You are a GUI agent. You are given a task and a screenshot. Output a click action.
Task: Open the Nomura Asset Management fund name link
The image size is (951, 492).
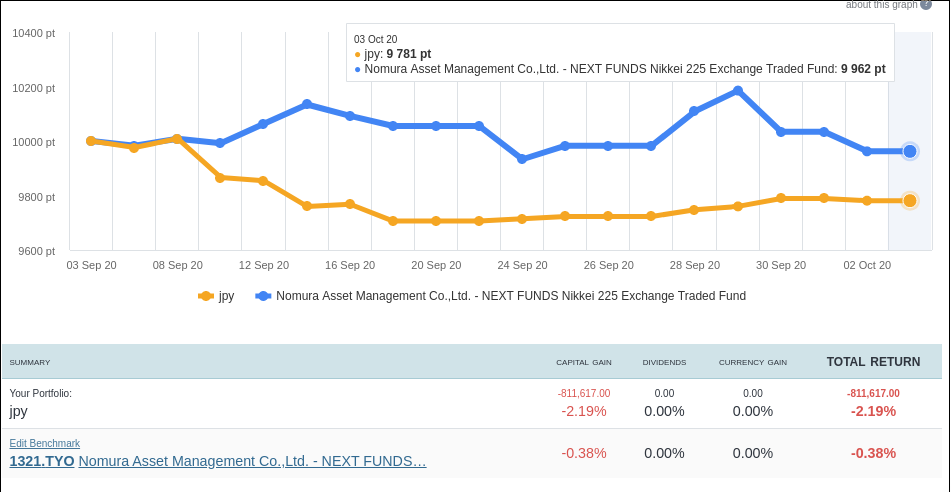click(252, 461)
